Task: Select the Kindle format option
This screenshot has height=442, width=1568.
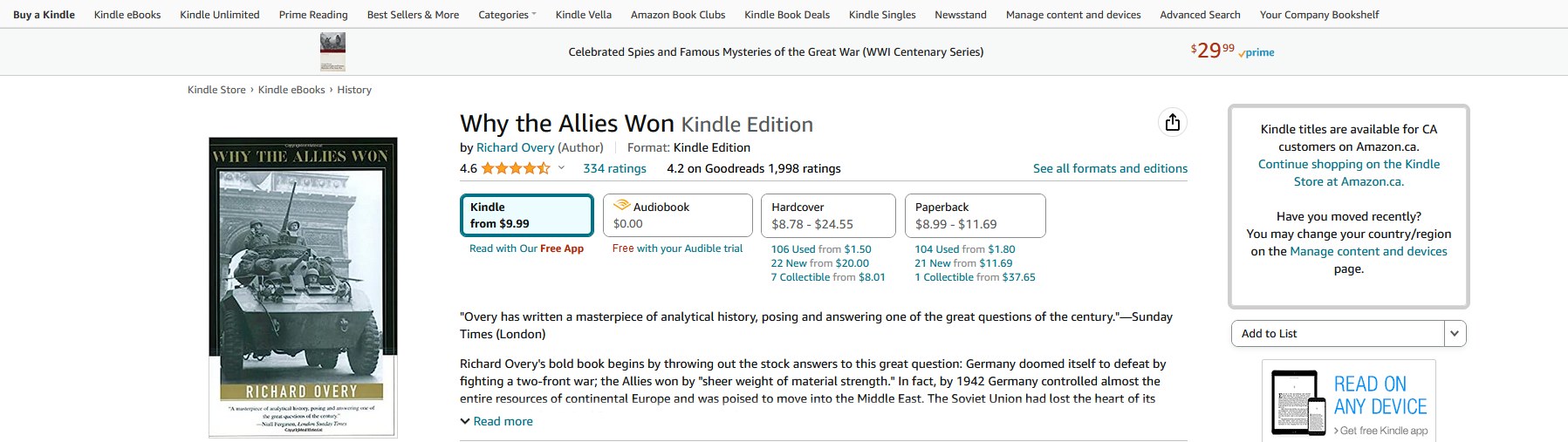Action: (x=527, y=215)
